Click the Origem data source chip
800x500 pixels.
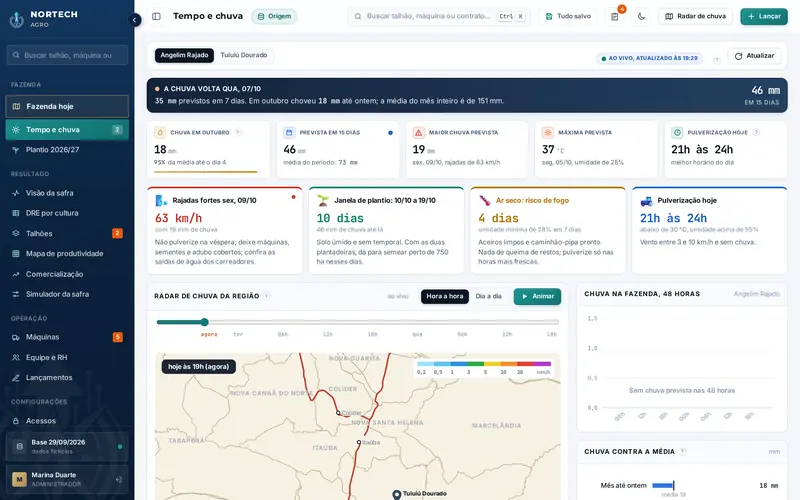coord(274,16)
